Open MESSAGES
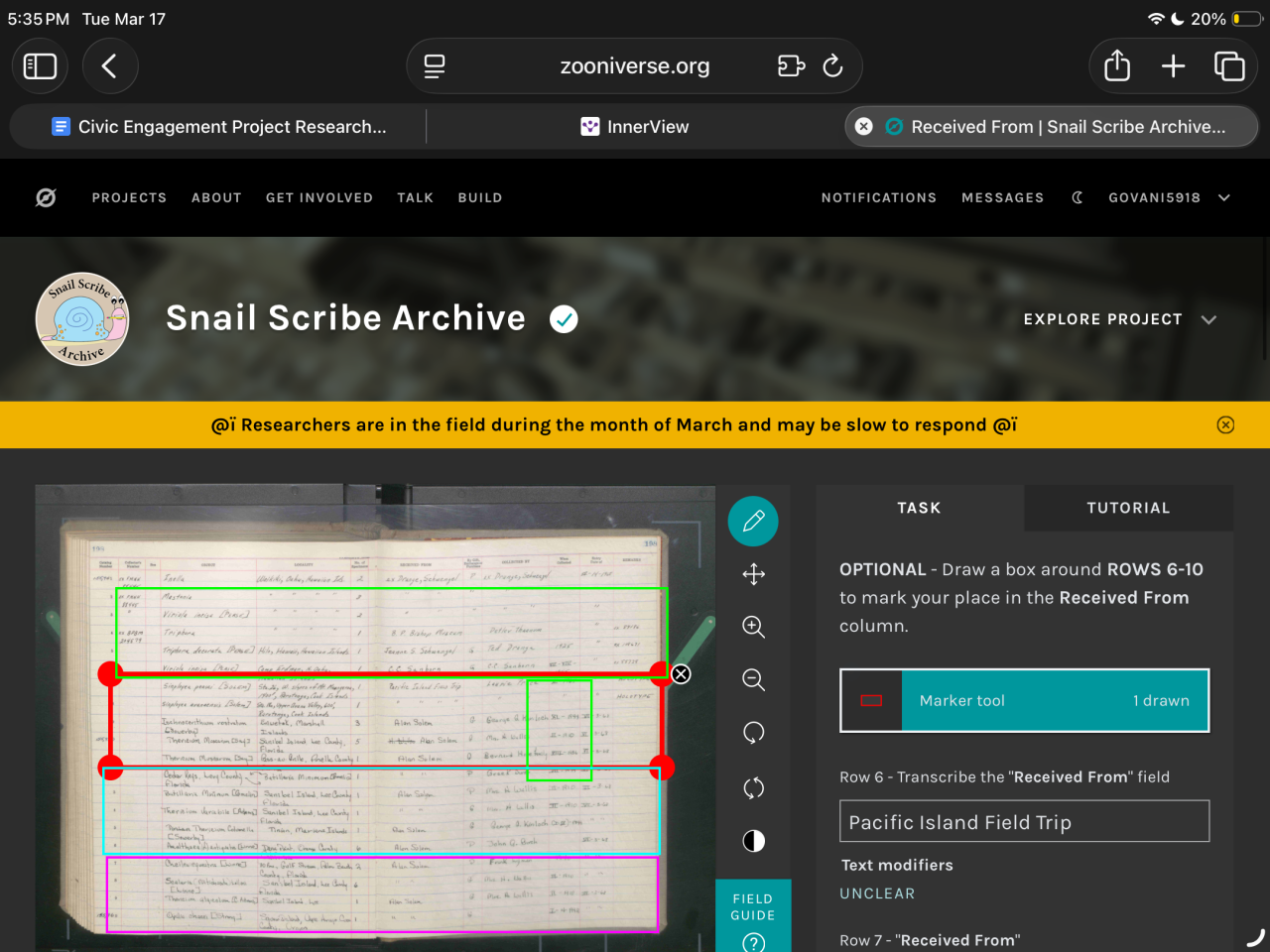Screen dimensions: 1270x952 1003,198
